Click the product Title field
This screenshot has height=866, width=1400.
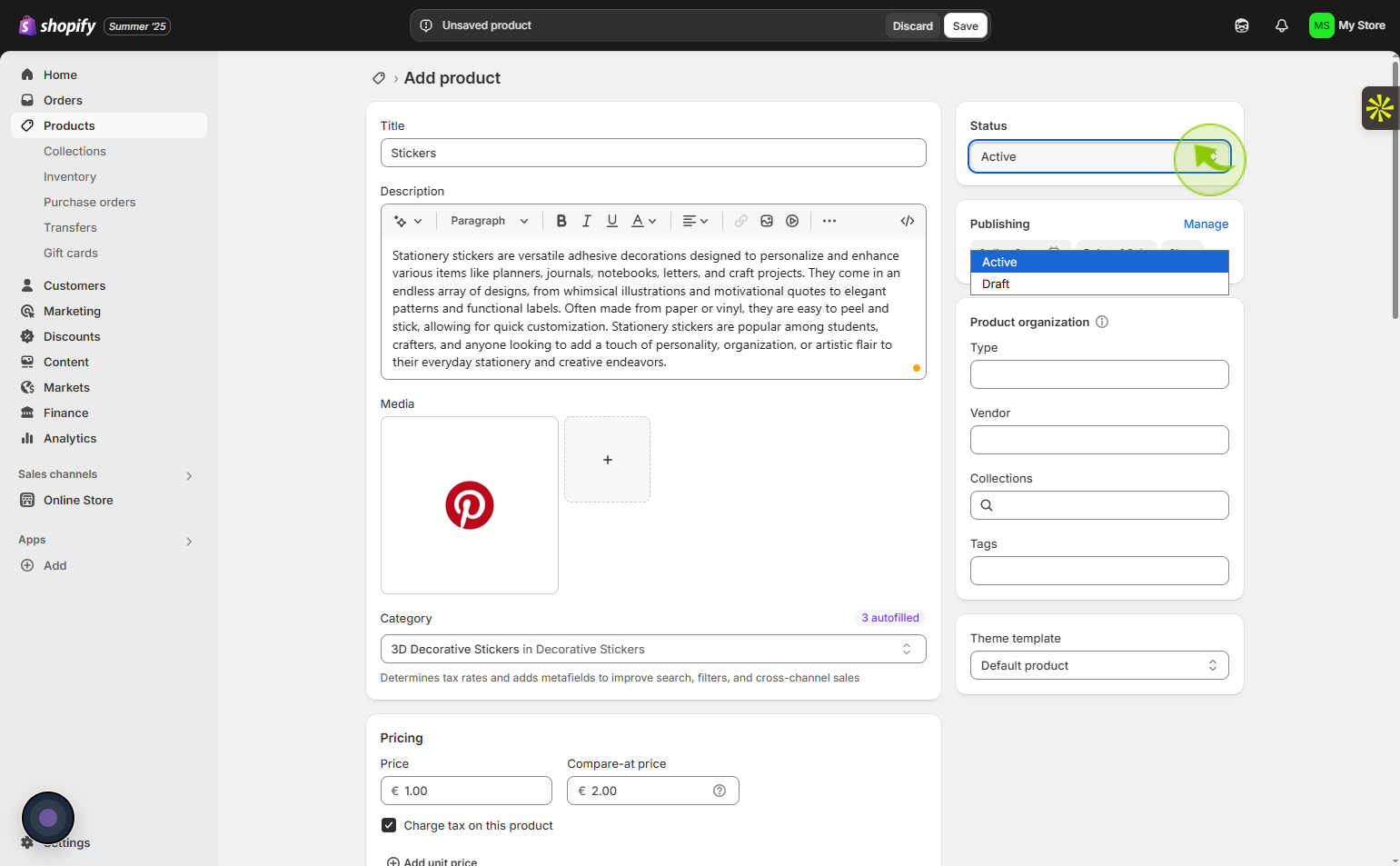pos(653,153)
